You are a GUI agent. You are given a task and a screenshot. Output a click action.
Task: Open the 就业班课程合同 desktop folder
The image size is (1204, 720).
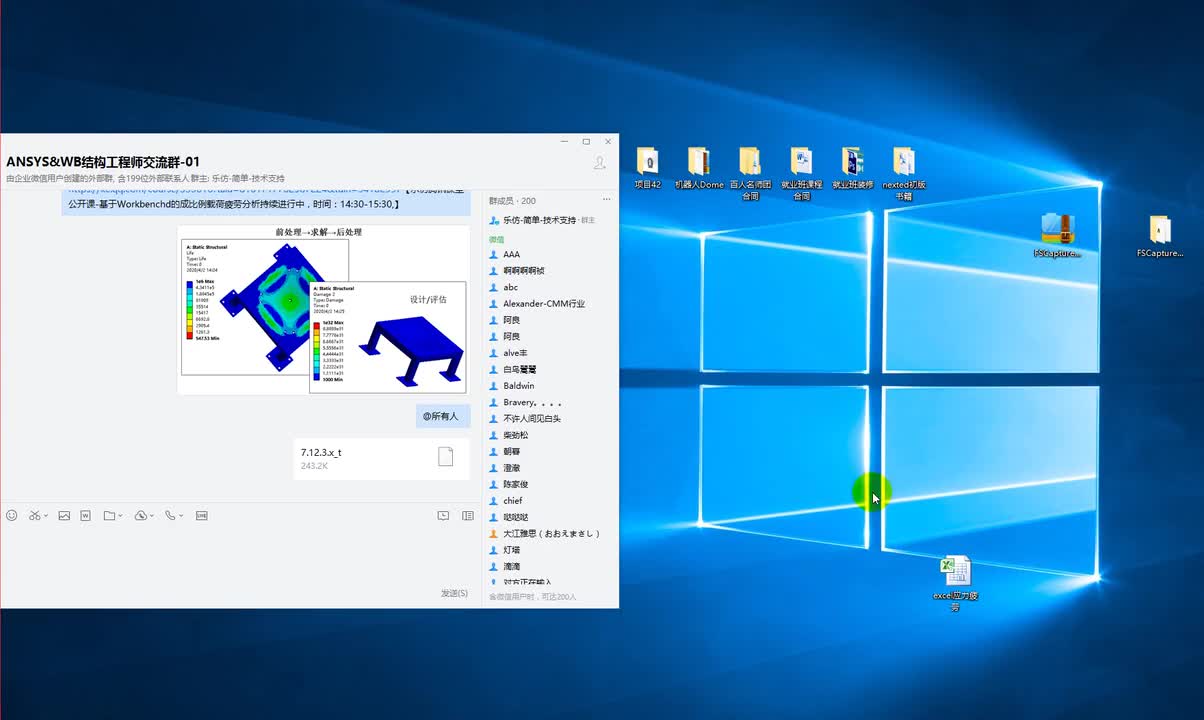click(801, 174)
